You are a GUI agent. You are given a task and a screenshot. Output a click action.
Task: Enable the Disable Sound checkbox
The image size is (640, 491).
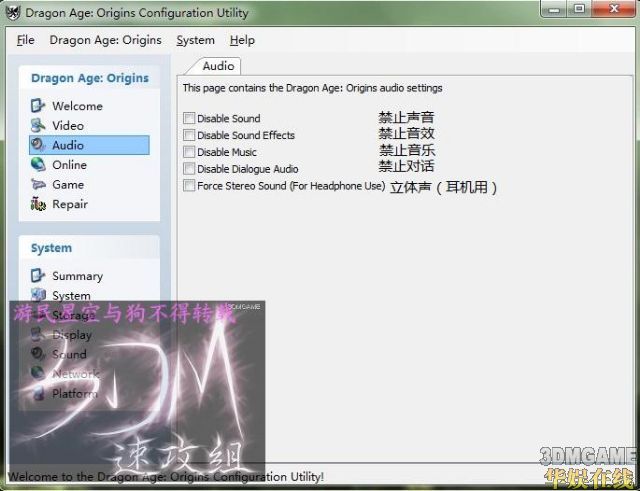189,118
